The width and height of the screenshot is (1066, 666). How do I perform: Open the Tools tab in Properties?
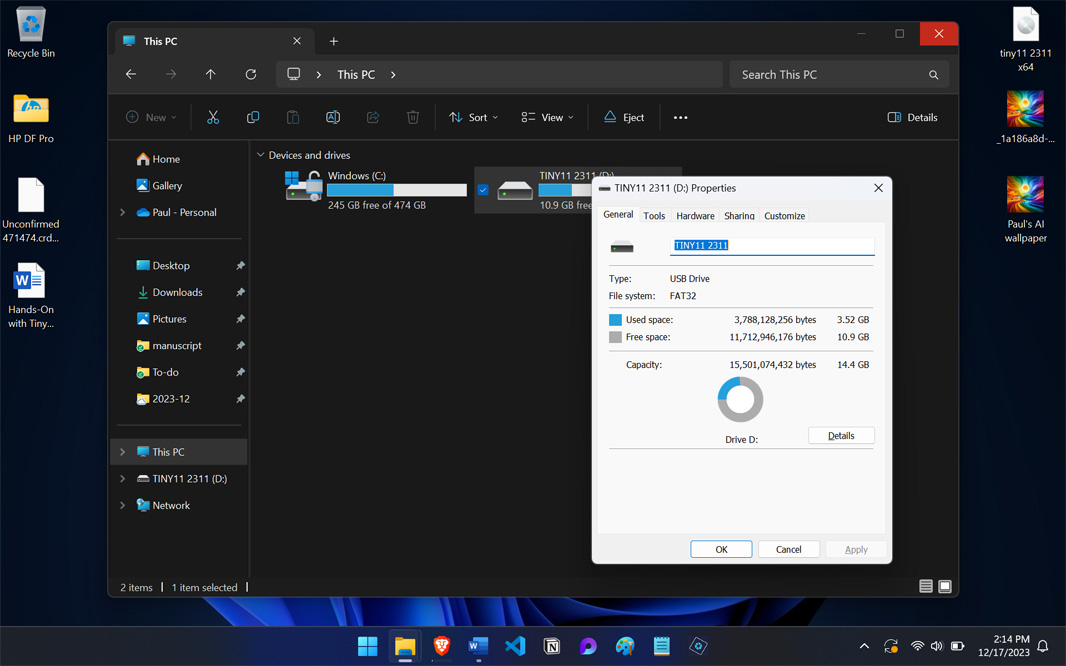654,216
